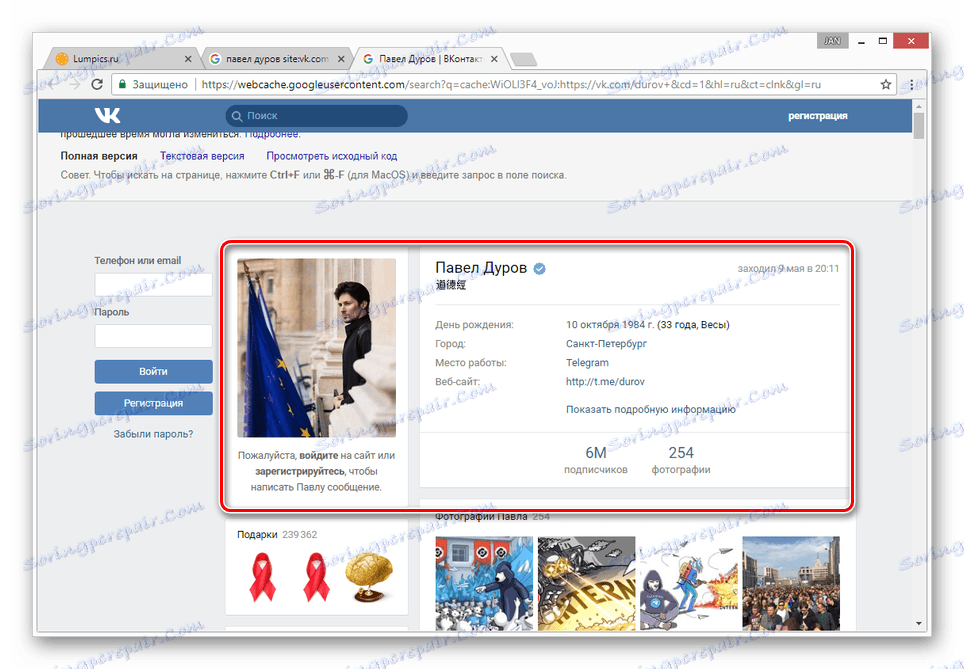The height and width of the screenshot is (669, 964).
Task: Click the first red ribbon gift
Action: pyautogui.click(x=263, y=576)
